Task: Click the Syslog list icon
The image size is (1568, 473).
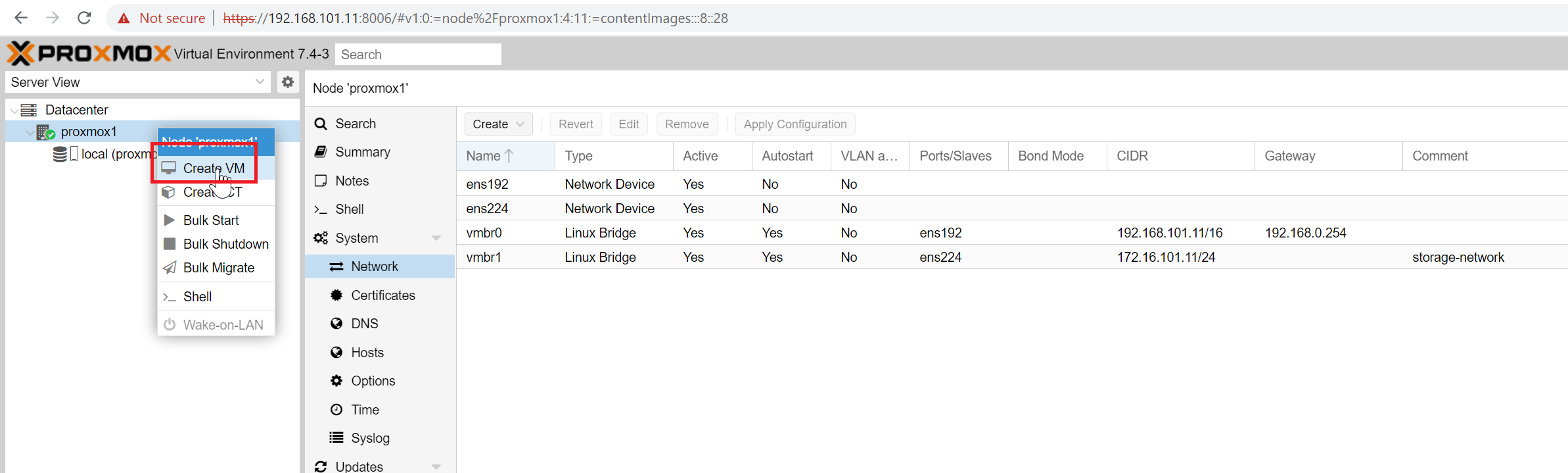Action: click(x=336, y=438)
